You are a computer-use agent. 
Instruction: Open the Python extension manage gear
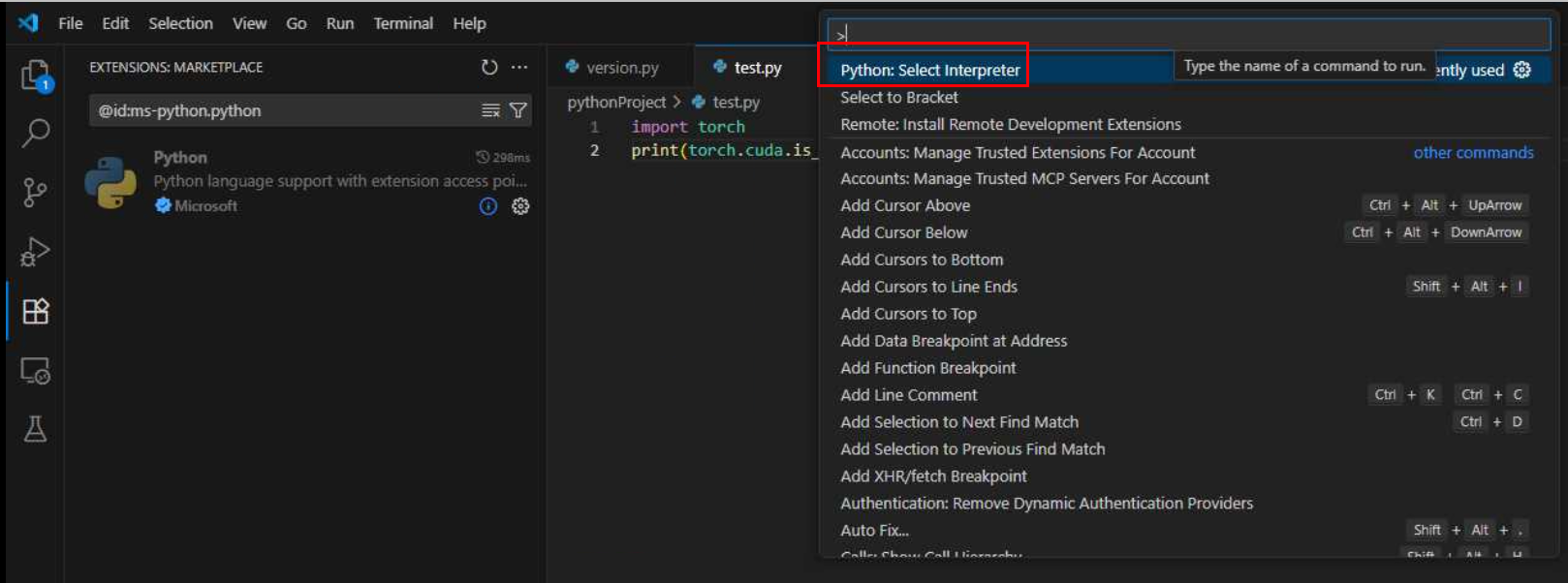(x=520, y=206)
